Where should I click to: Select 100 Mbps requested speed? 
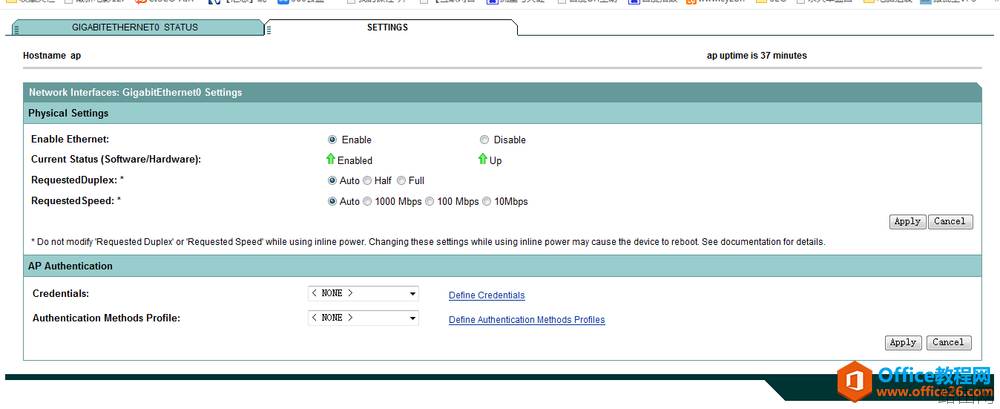click(429, 202)
